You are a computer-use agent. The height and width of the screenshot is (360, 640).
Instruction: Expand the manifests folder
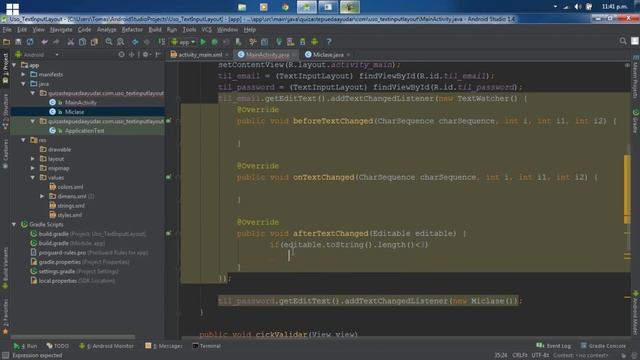click(24, 74)
